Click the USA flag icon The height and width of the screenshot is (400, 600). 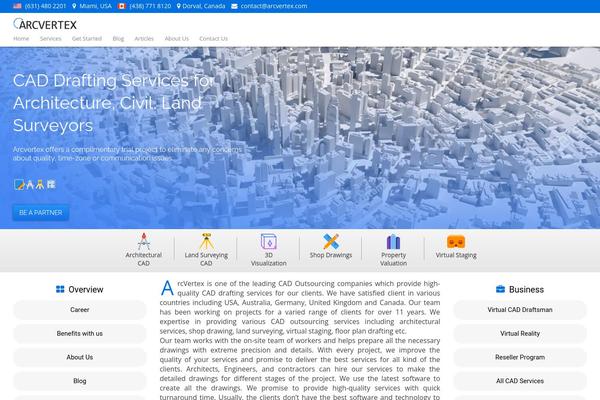coord(17,6)
